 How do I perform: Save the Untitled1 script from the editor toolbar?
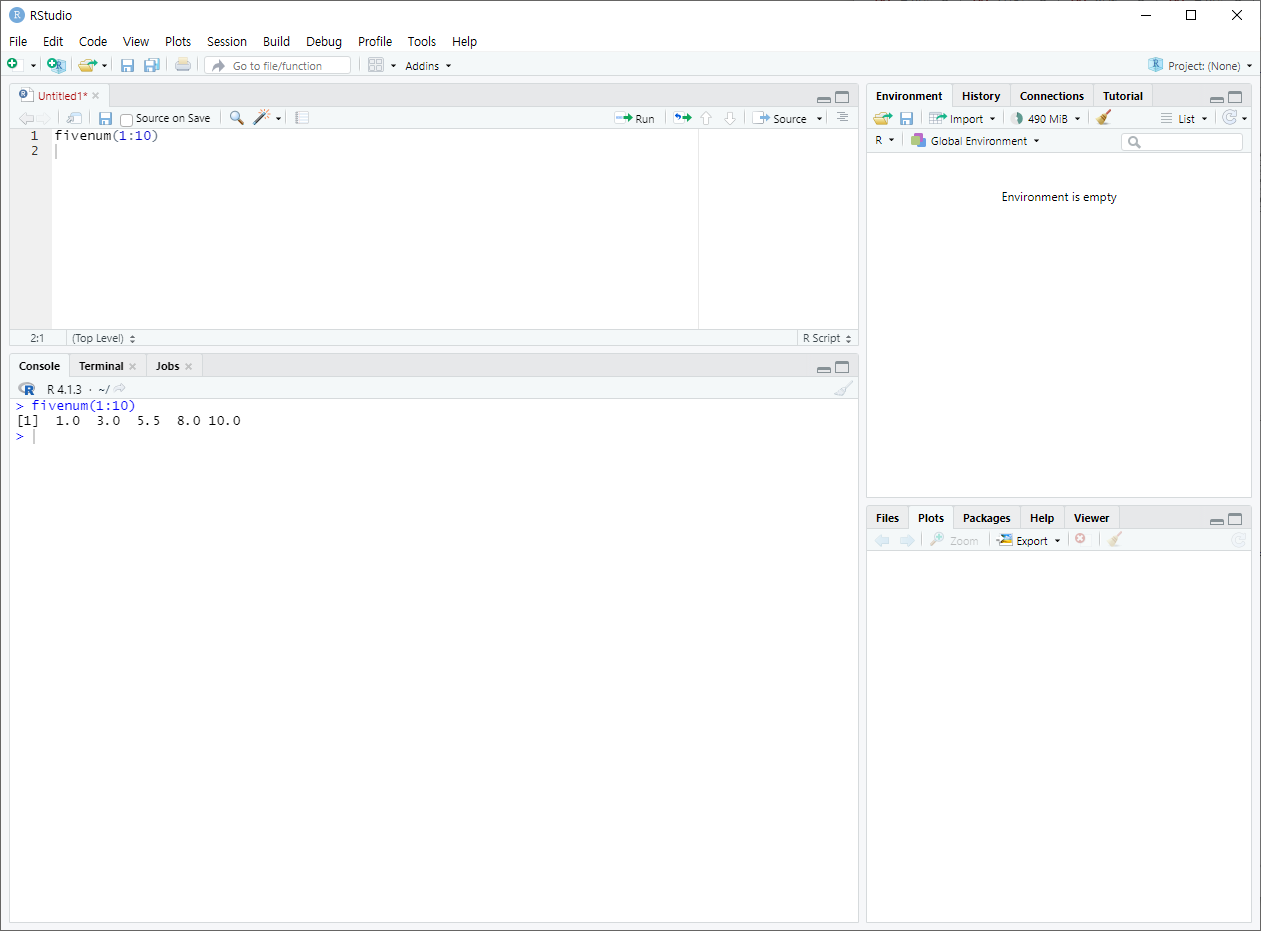105,118
